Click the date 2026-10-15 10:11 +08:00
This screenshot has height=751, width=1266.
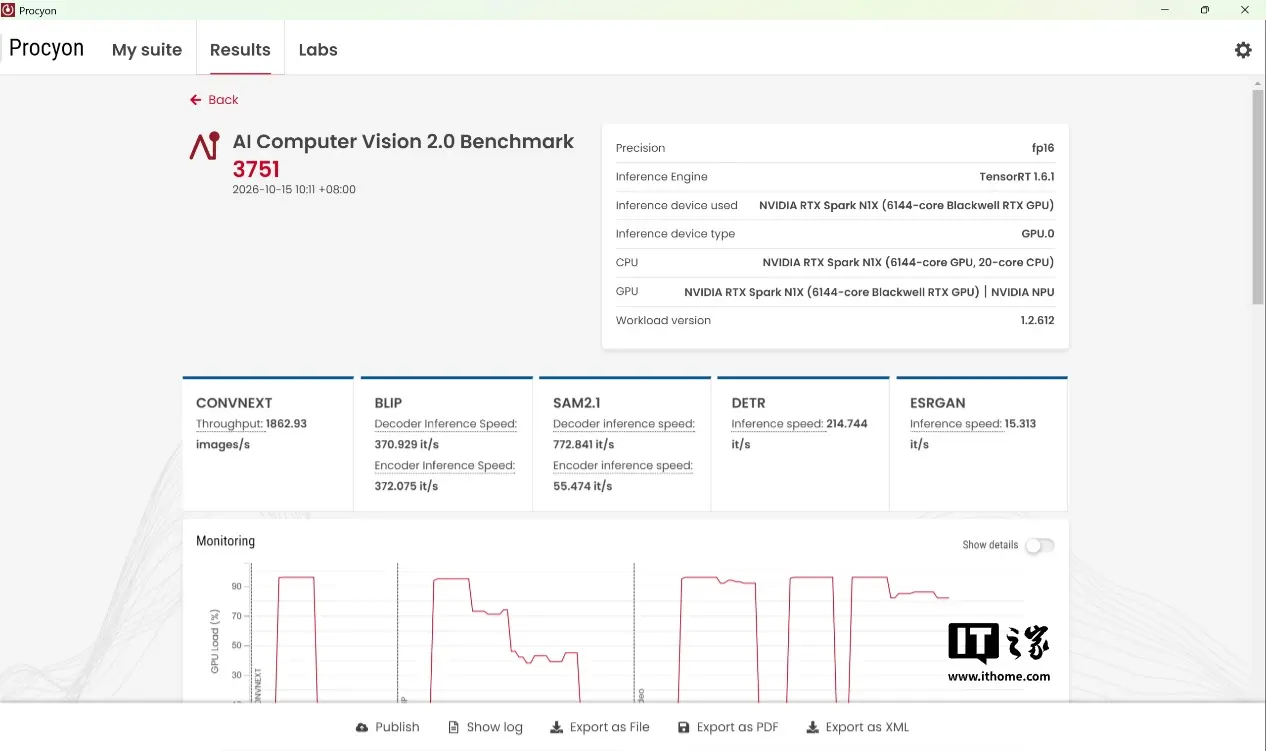pos(294,189)
